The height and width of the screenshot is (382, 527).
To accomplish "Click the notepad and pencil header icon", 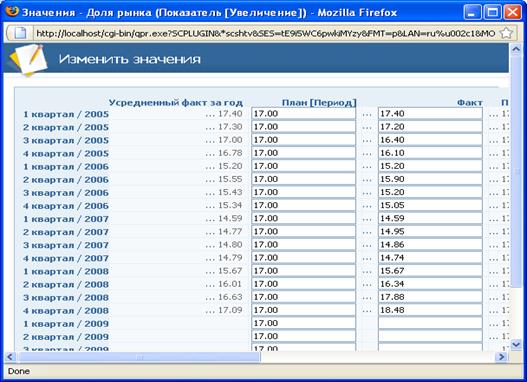I will coord(29,59).
